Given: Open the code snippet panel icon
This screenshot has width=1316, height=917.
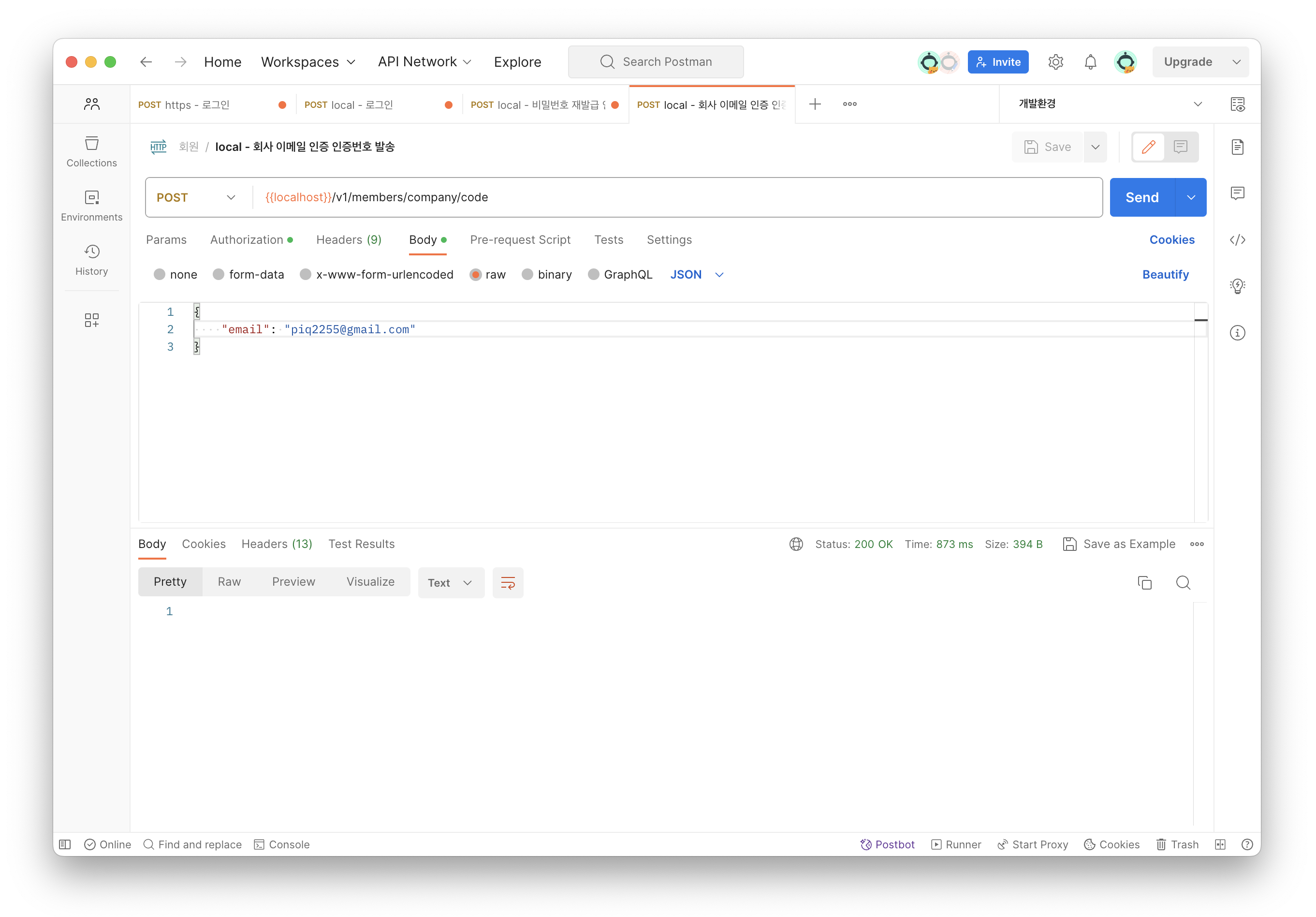Looking at the screenshot, I should tap(1237, 240).
